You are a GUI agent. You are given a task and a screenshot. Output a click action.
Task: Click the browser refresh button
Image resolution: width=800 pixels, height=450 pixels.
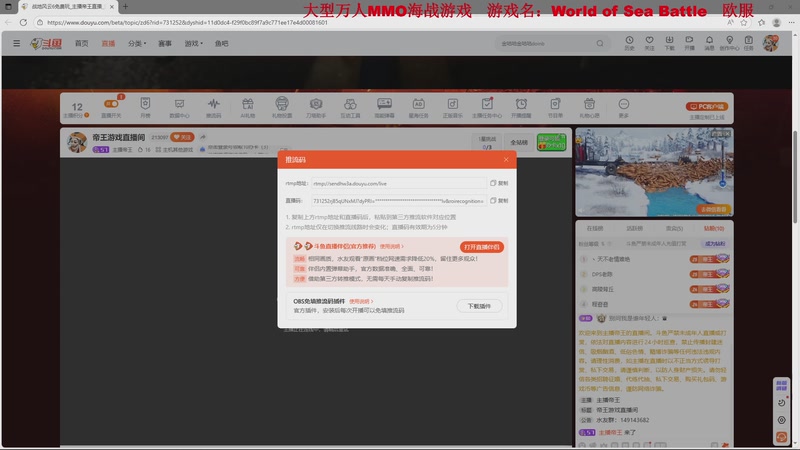(x=23, y=22)
